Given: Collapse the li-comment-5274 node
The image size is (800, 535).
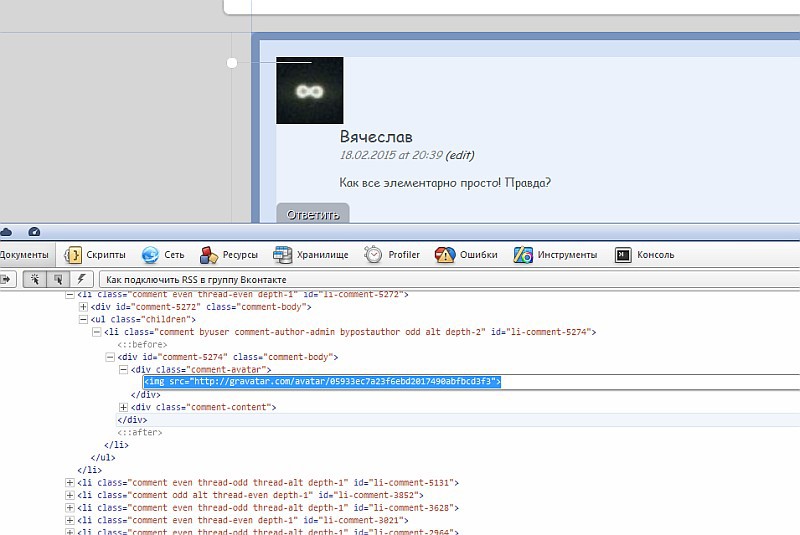Looking at the screenshot, I should (x=96, y=332).
